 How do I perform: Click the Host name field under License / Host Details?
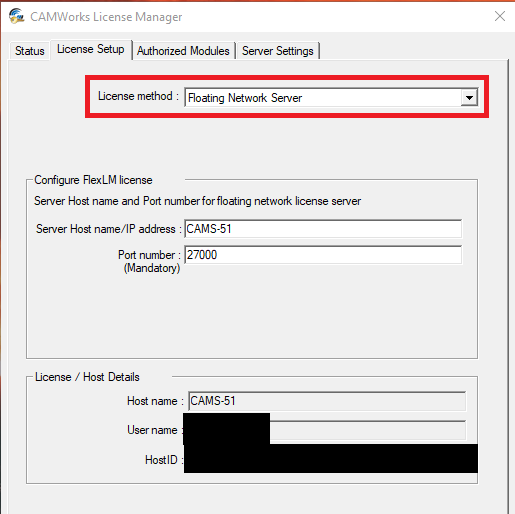pos(327,401)
